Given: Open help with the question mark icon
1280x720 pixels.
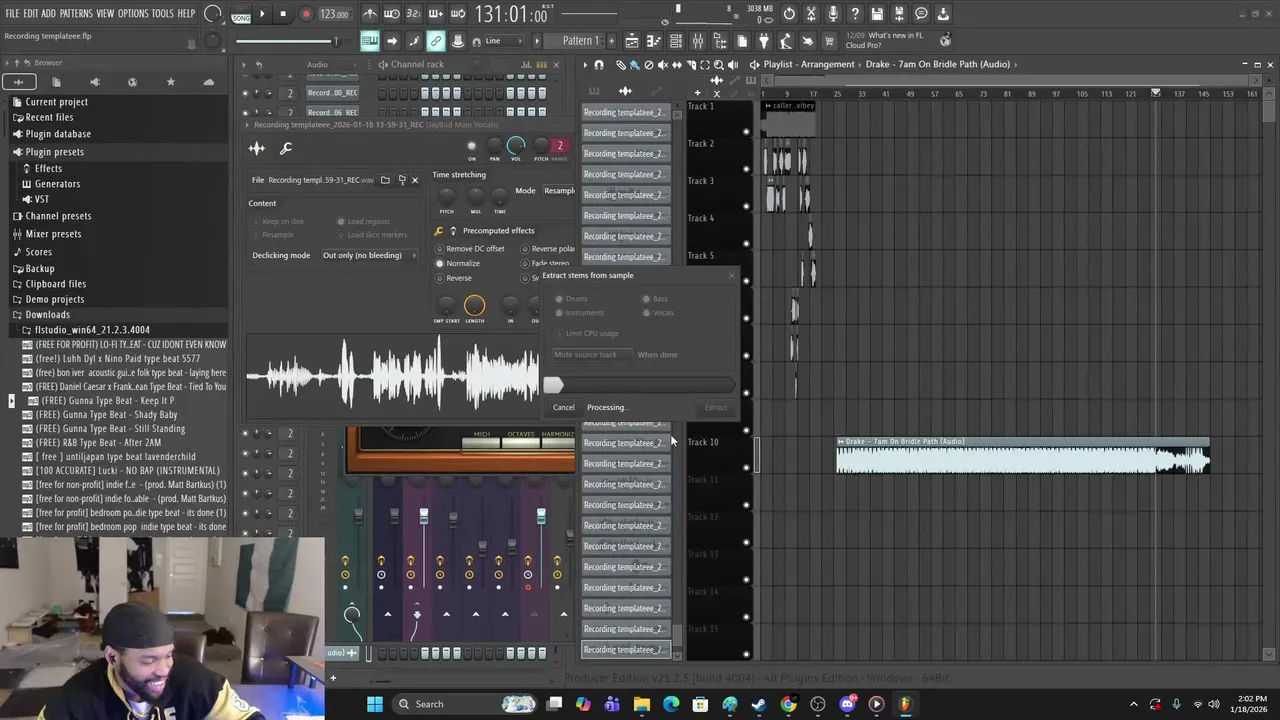Looking at the screenshot, I should coord(855,14).
